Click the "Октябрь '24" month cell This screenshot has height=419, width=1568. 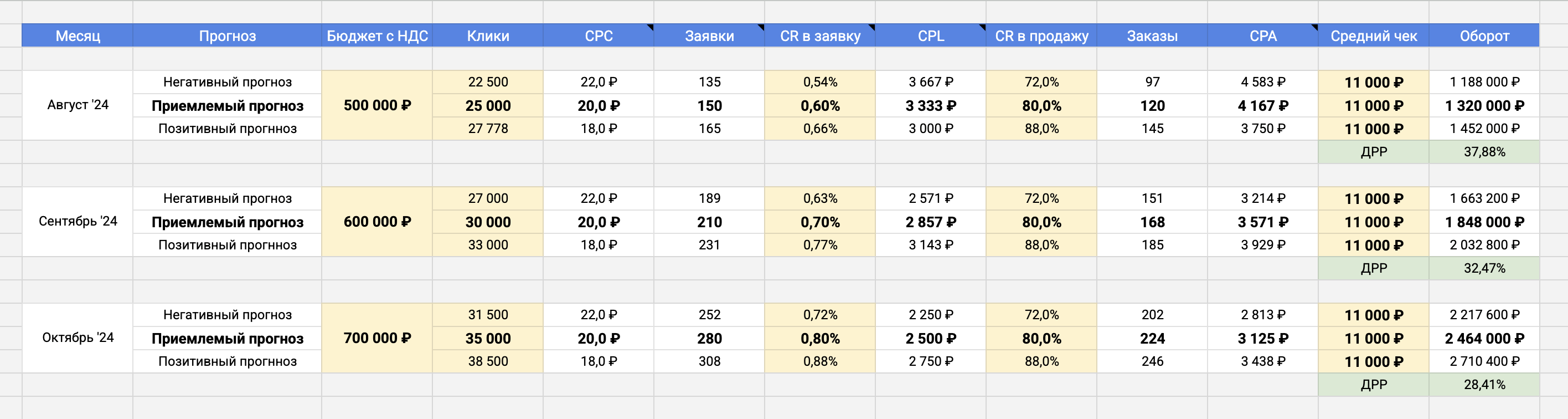[x=78, y=338]
